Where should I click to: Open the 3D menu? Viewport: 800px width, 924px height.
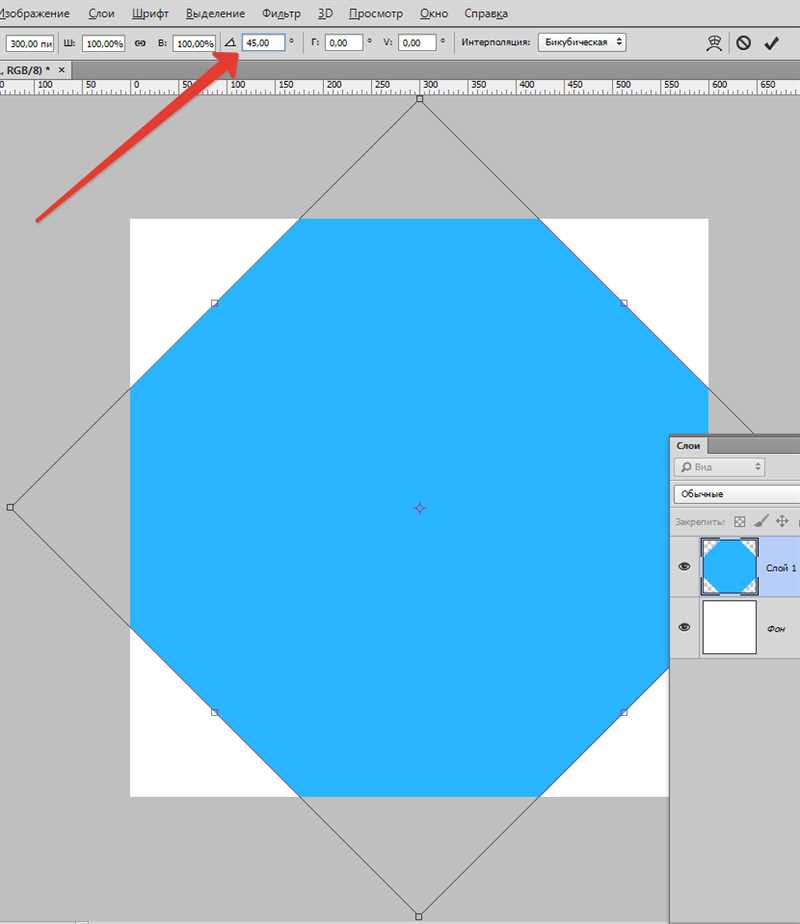click(325, 13)
